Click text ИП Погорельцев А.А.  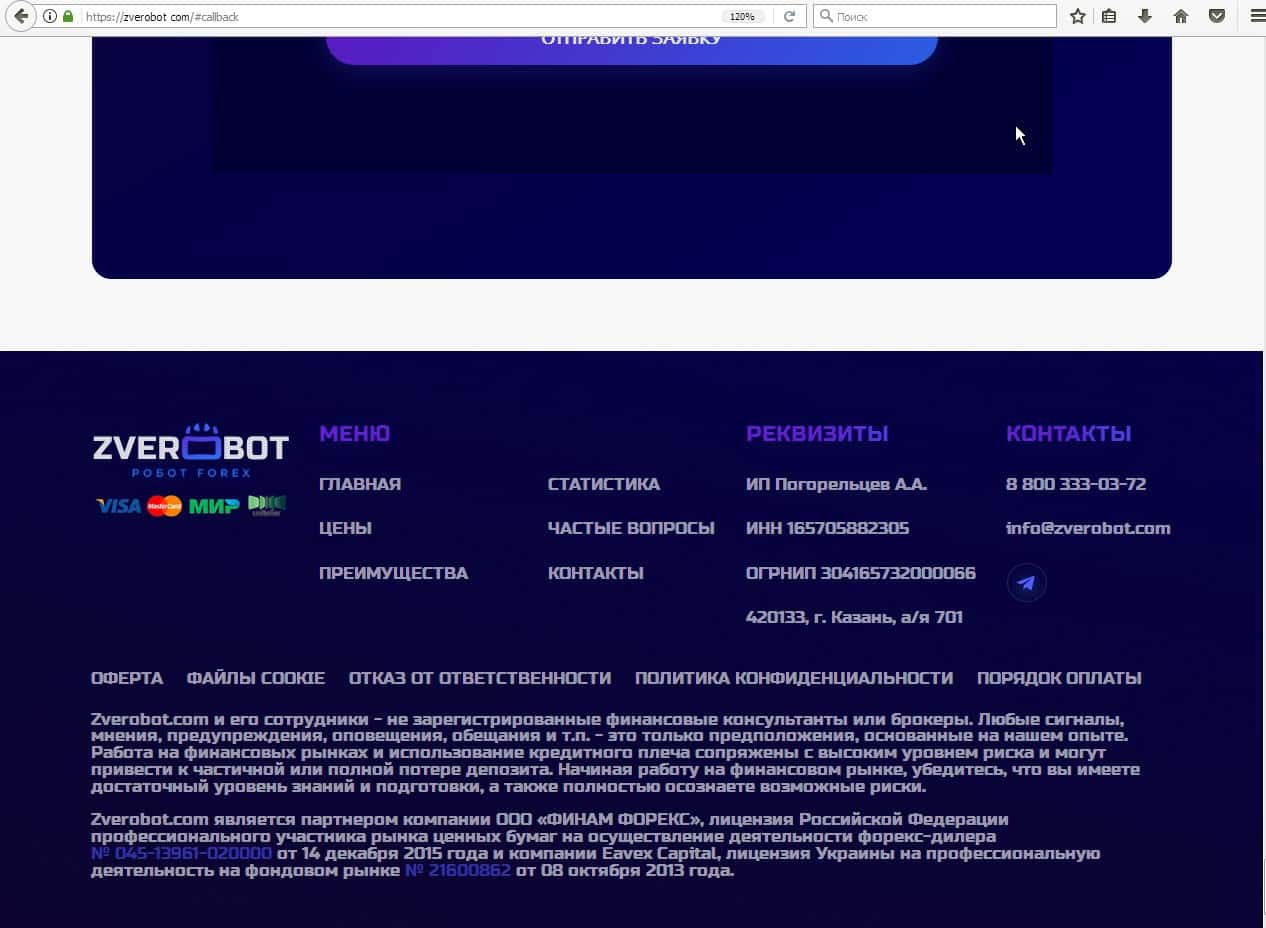tap(836, 484)
